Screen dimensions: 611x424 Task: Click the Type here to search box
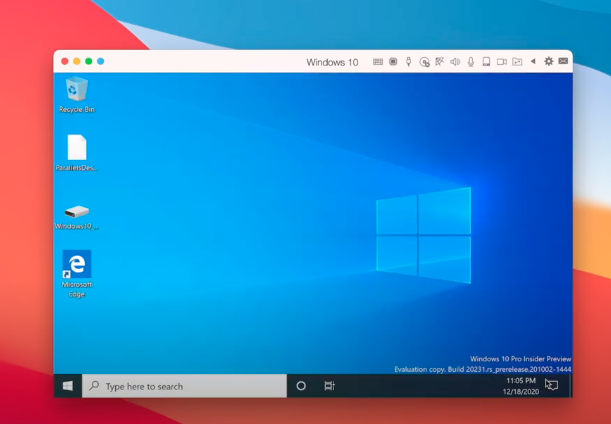pyautogui.click(x=184, y=386)
